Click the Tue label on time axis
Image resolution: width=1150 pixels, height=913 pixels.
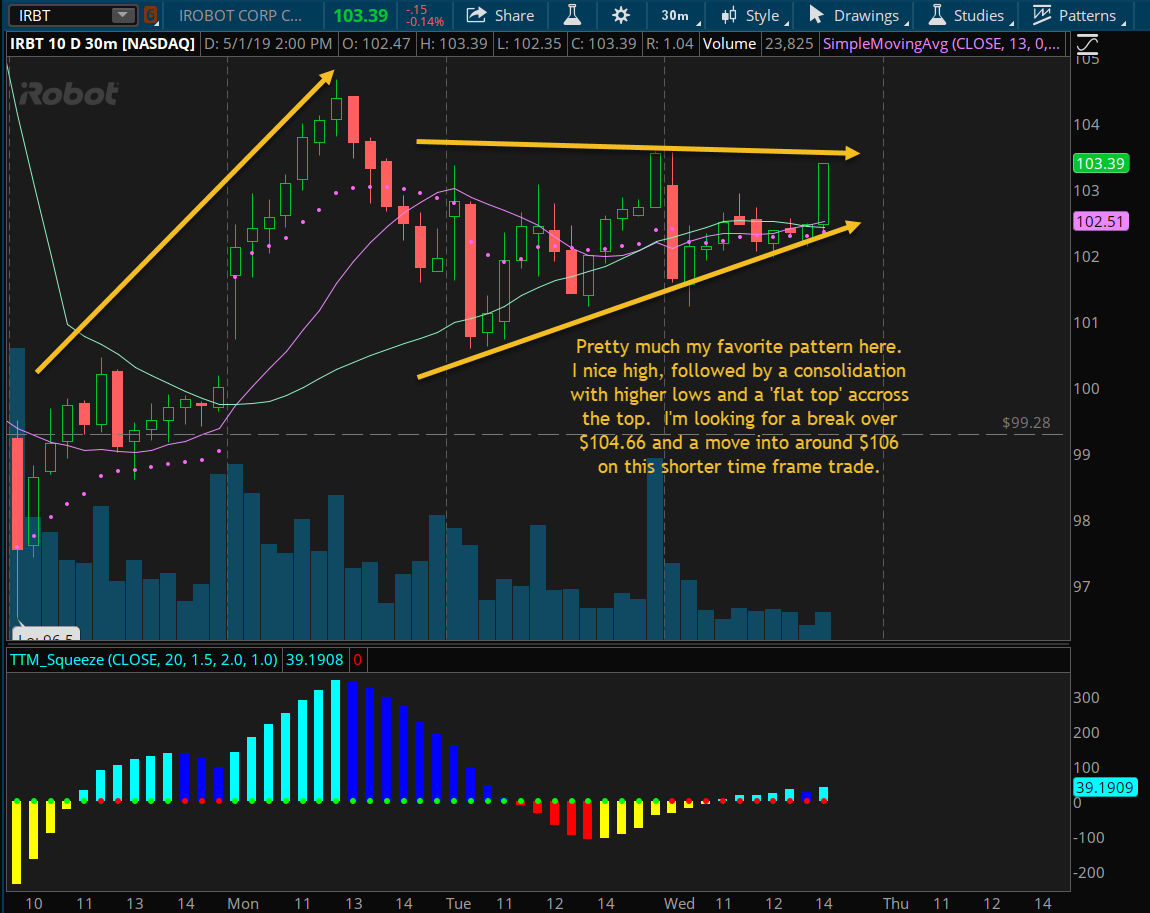458,903
